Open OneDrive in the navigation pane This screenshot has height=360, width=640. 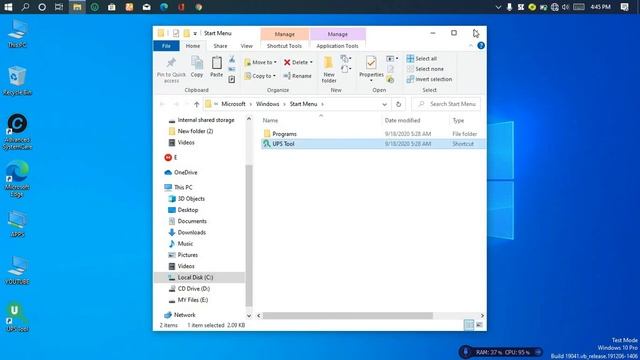[x=185, y=173]
